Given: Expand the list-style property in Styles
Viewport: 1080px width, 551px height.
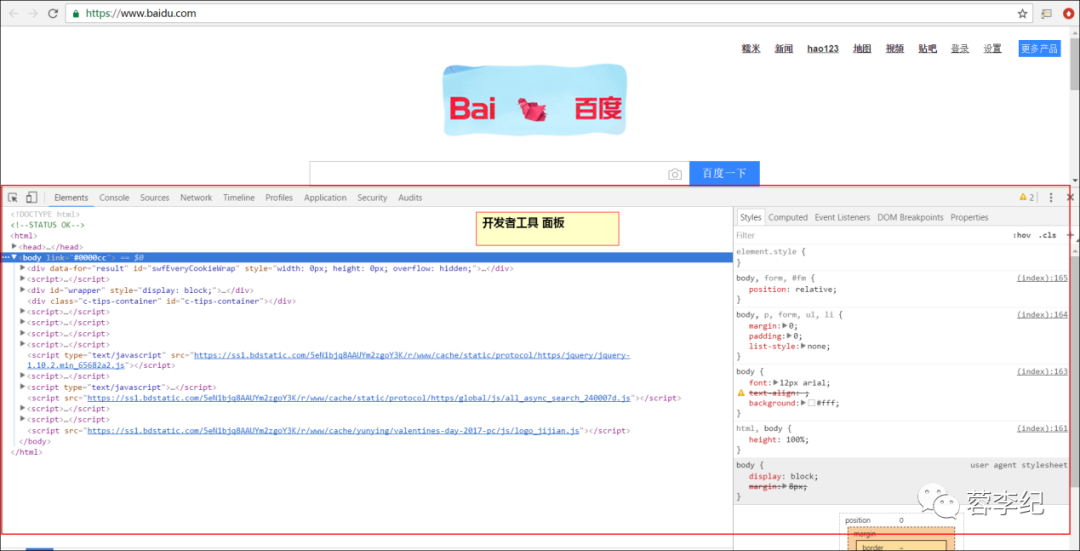Looking at the screenshot, I should 803,346.
